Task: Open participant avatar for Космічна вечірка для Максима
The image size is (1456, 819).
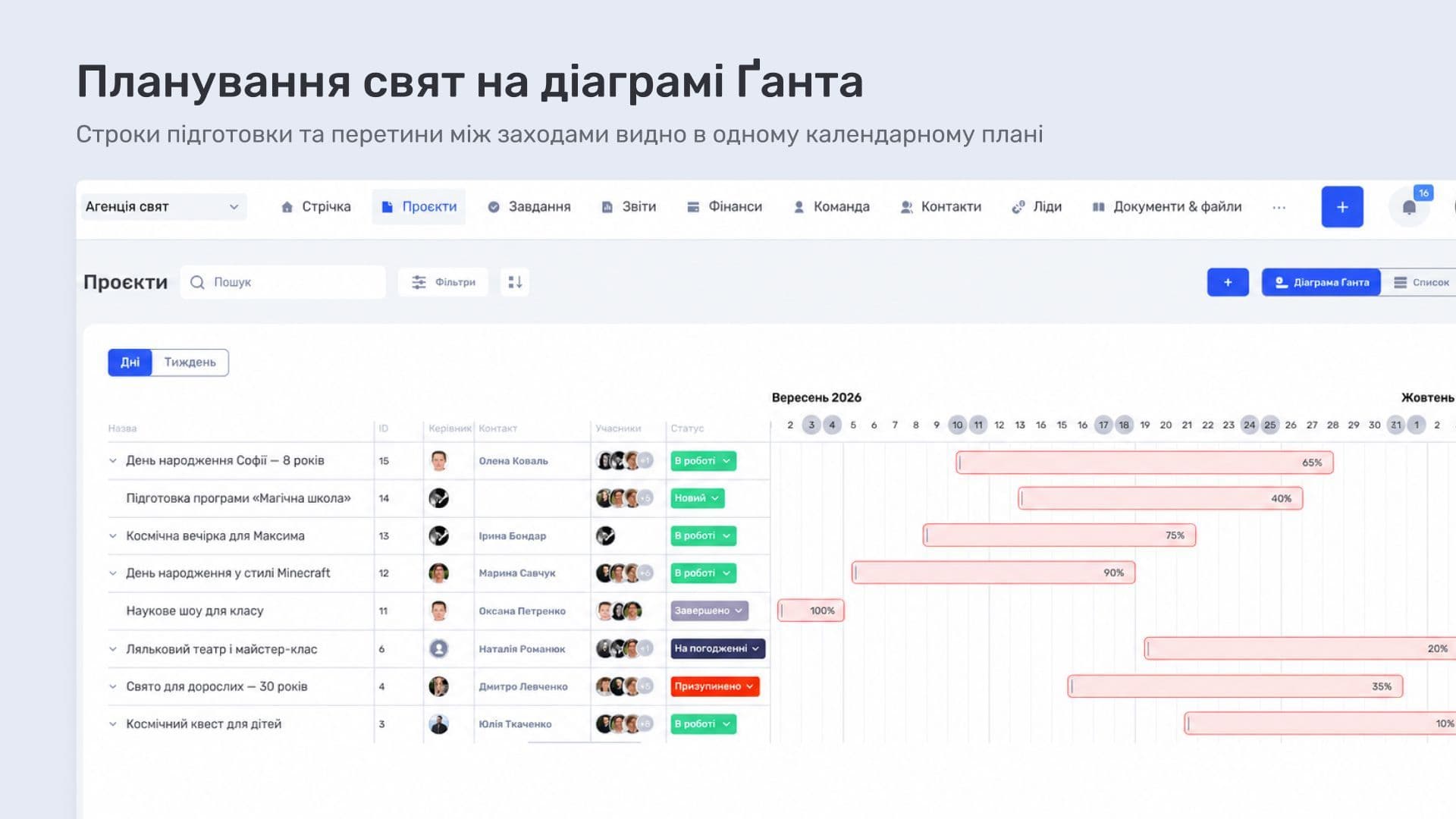Action: tap(605, 535)
